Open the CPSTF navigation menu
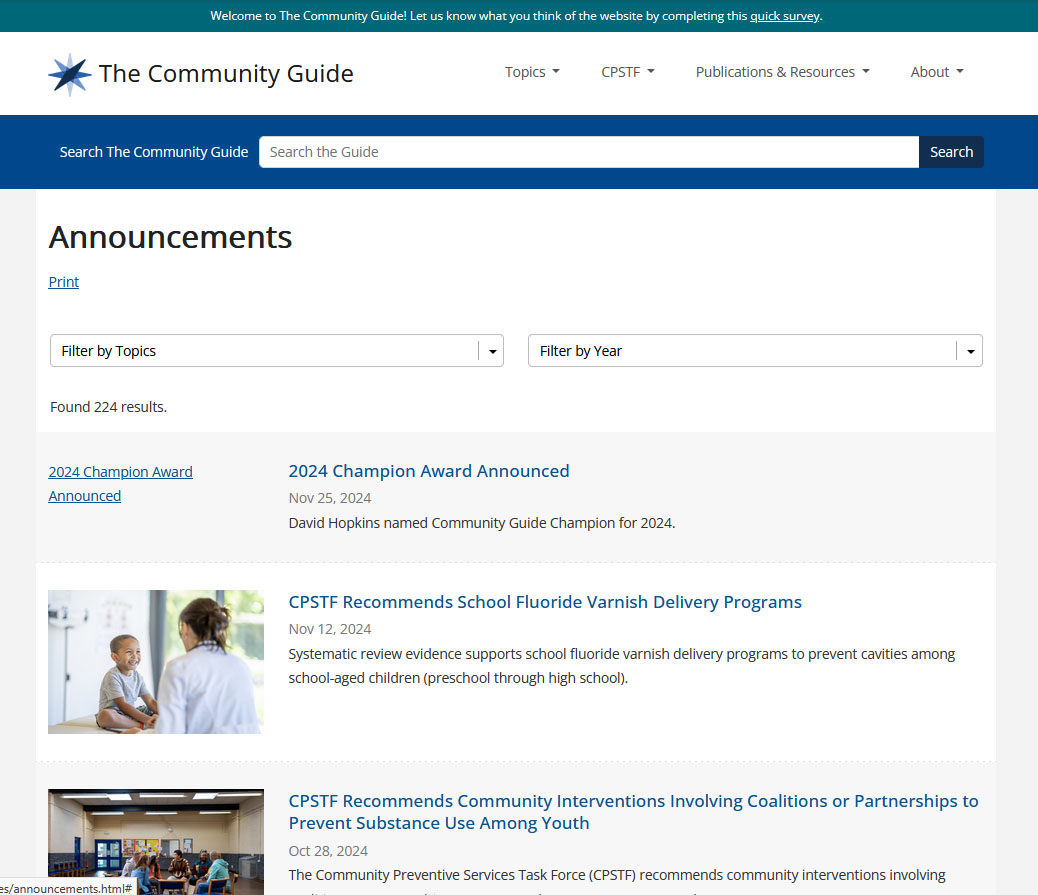This screenshot has width=1038, height=895. pos(627,72)
